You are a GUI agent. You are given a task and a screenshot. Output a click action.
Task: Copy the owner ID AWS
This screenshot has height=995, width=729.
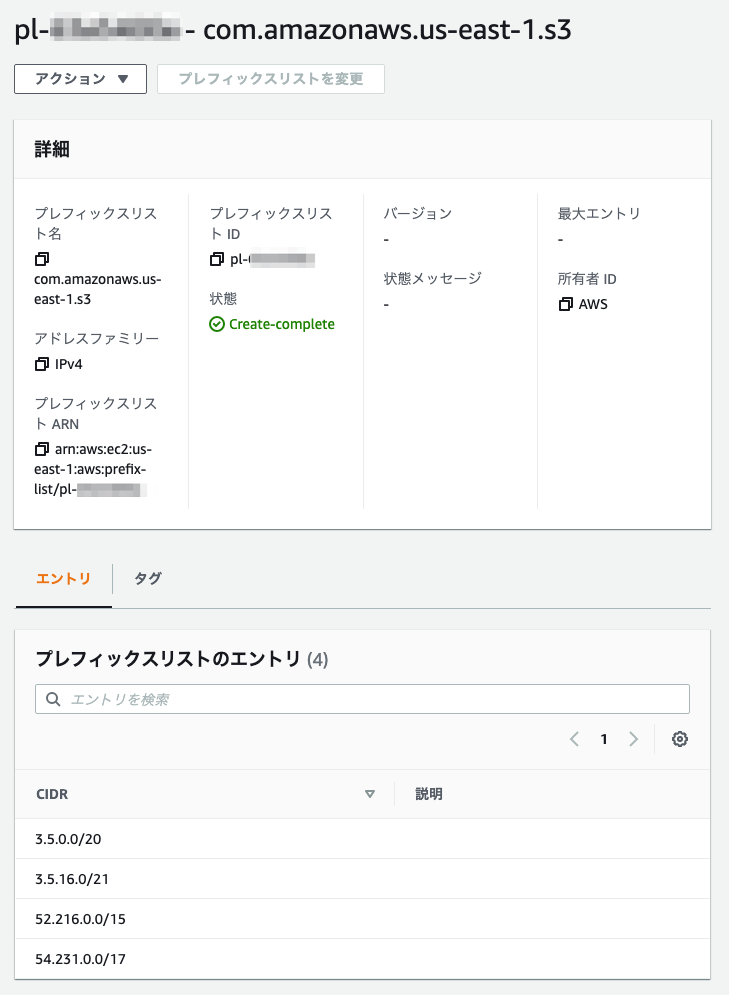(x=565, y=305)
